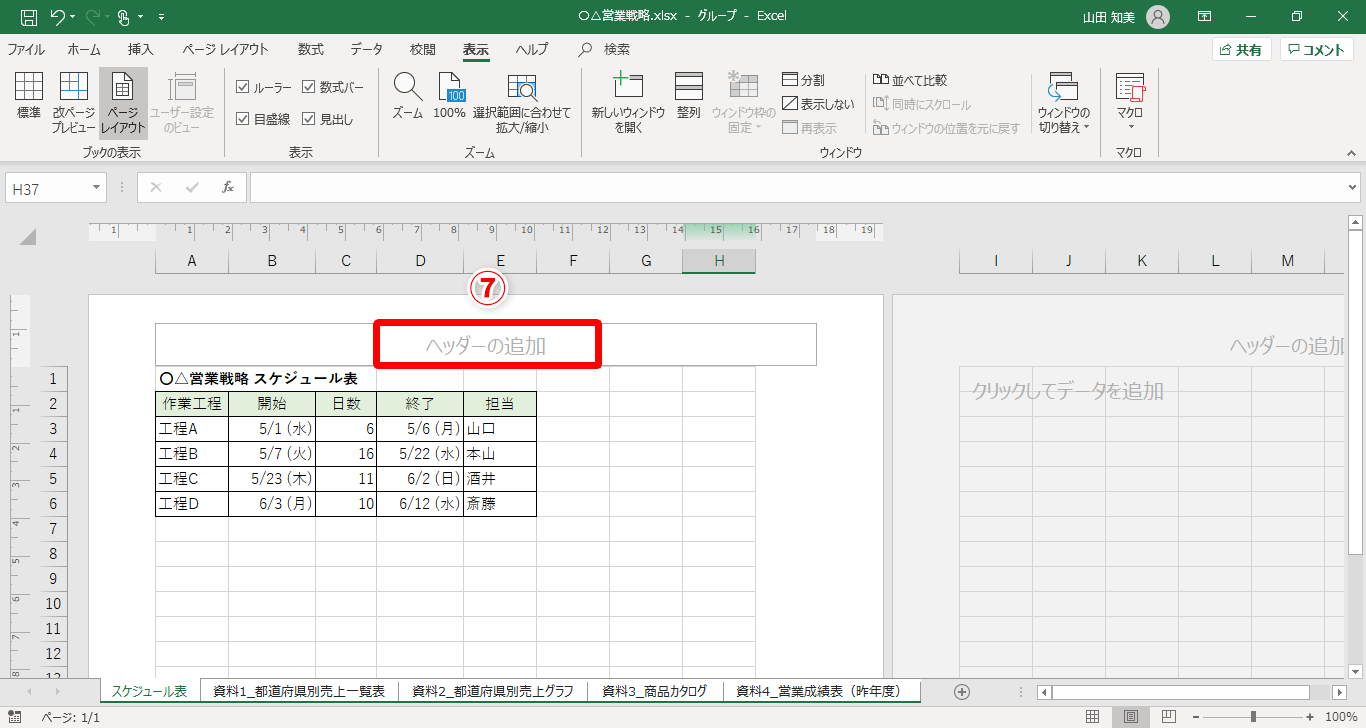
Task: Click the zoom in plus button
Action: click(x=1311, y=717)
